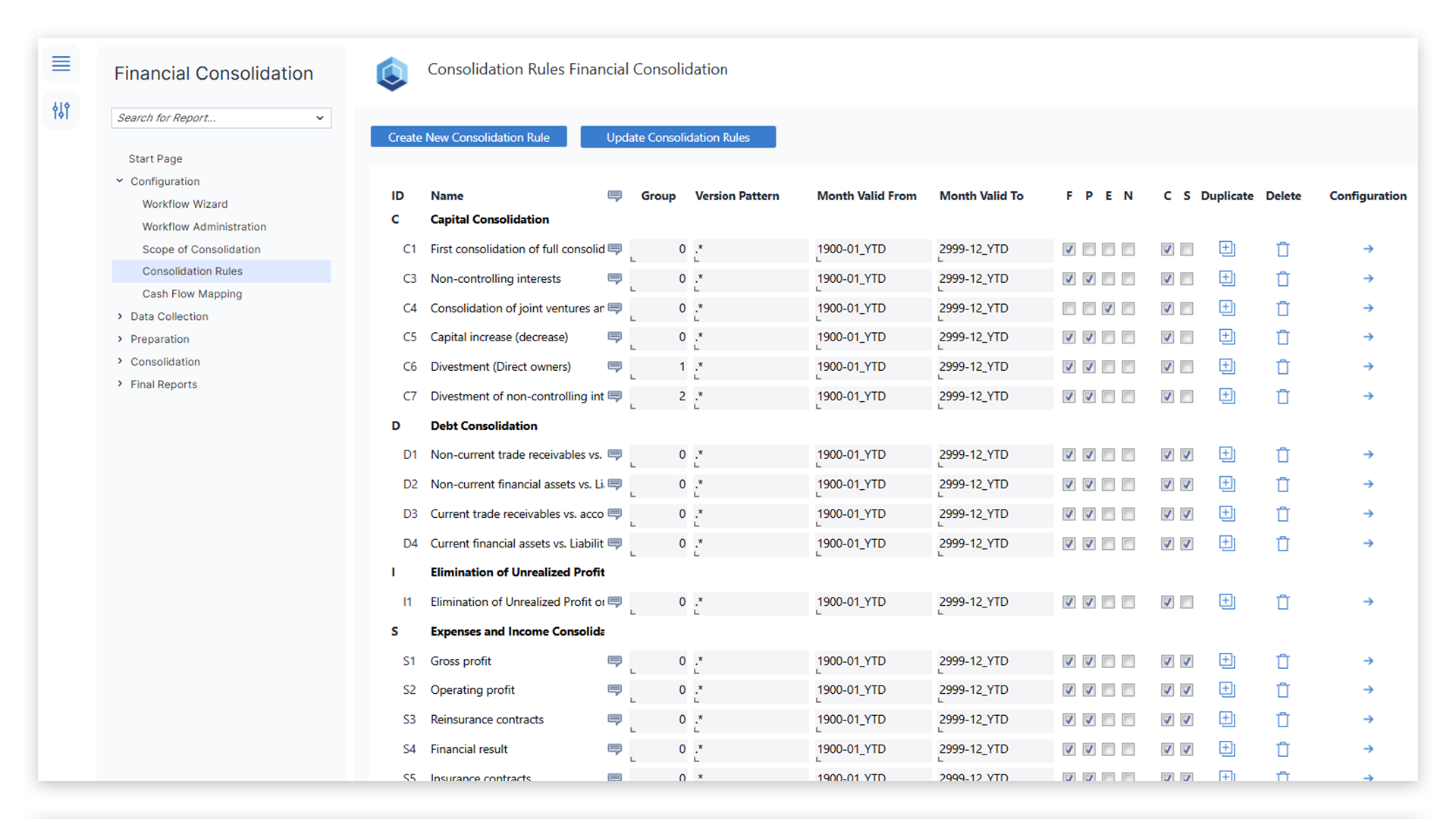1456x819 pixels.
Task: Open configuration arrow for S1 Gross profit
Action: [1369, 661]
